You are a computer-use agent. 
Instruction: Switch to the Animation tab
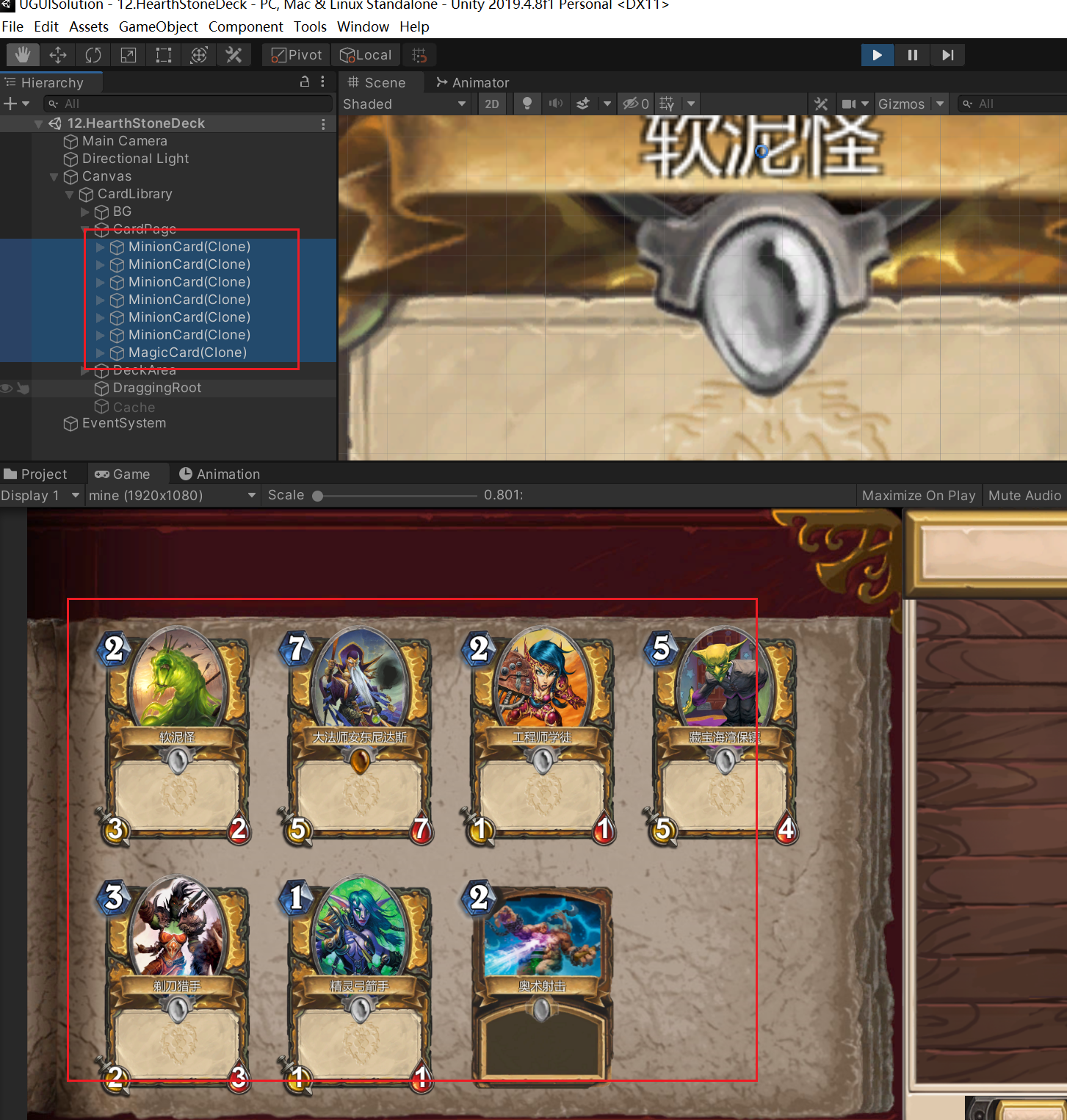tap(220, 474)
